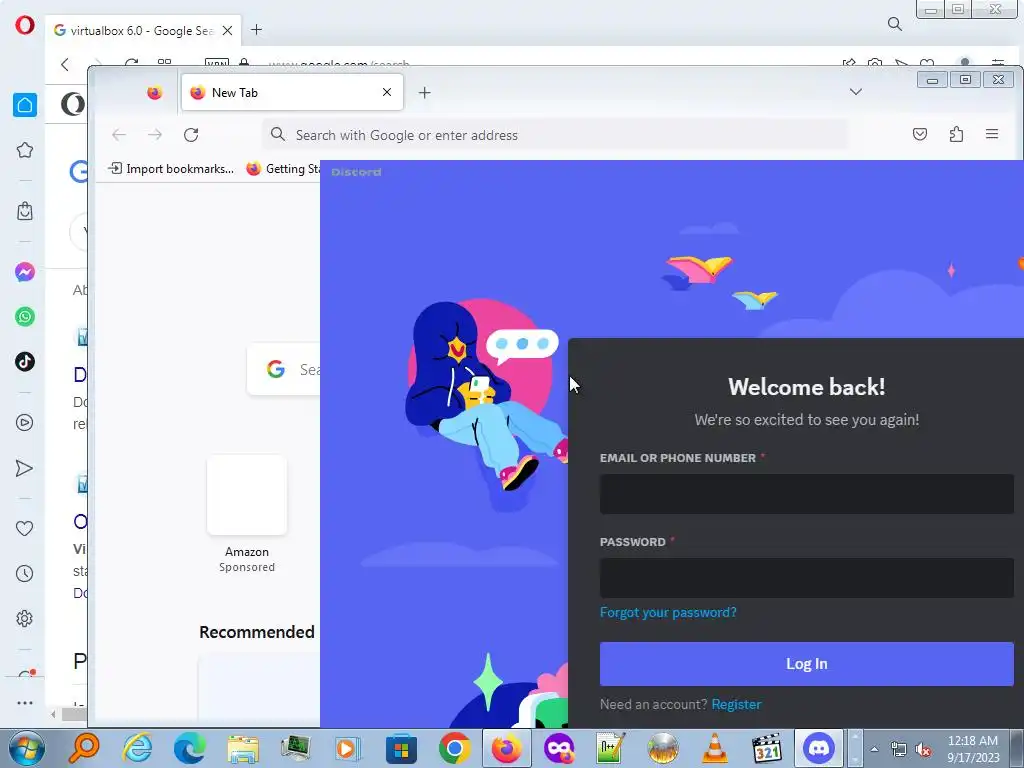Click Opera back navigation arrow
This screenshot has width=1024, height=768.
click(x=65, y=64)
